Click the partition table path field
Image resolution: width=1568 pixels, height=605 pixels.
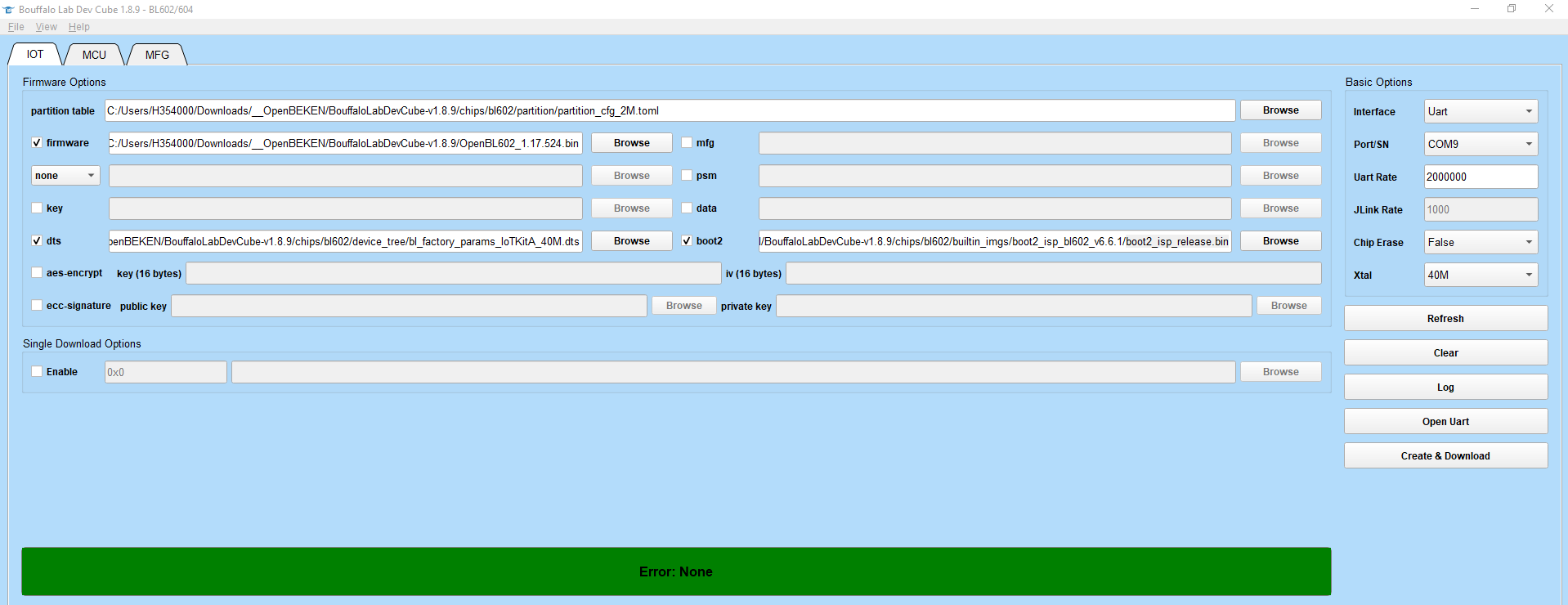(670, 110)
